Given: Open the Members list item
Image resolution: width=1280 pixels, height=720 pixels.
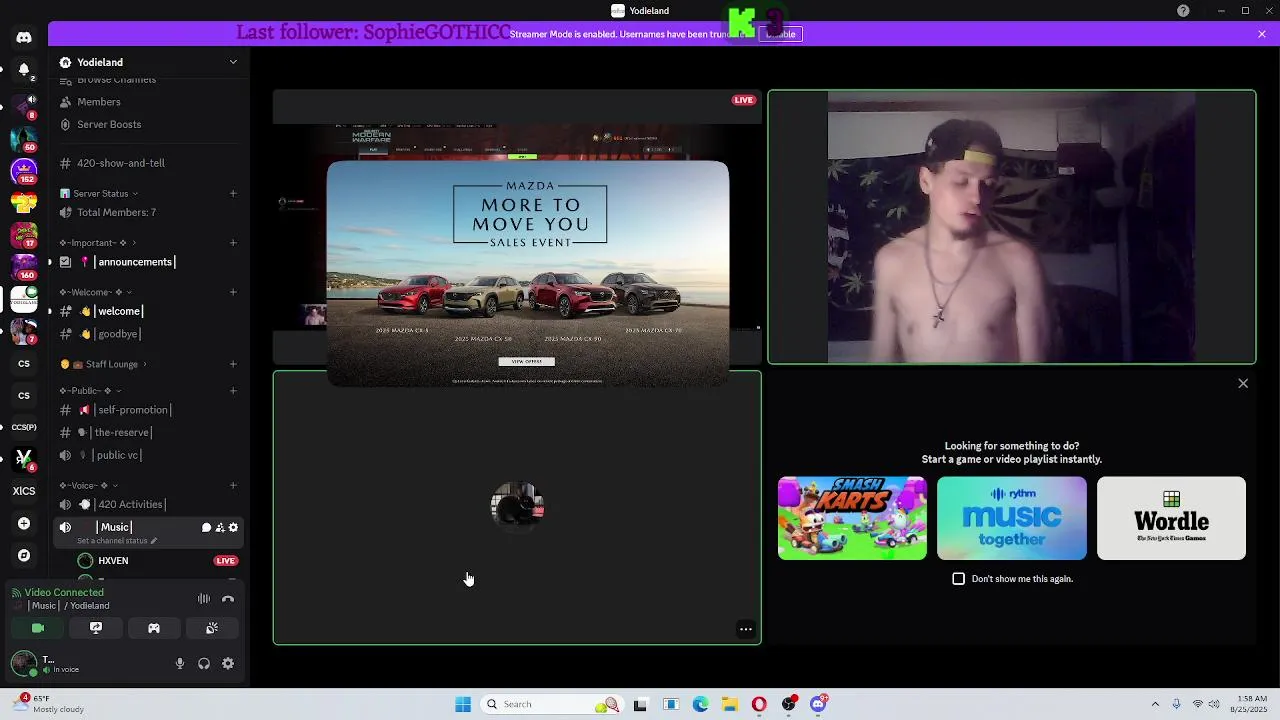Looking at the screenshot, I should [x=148, y=102].
